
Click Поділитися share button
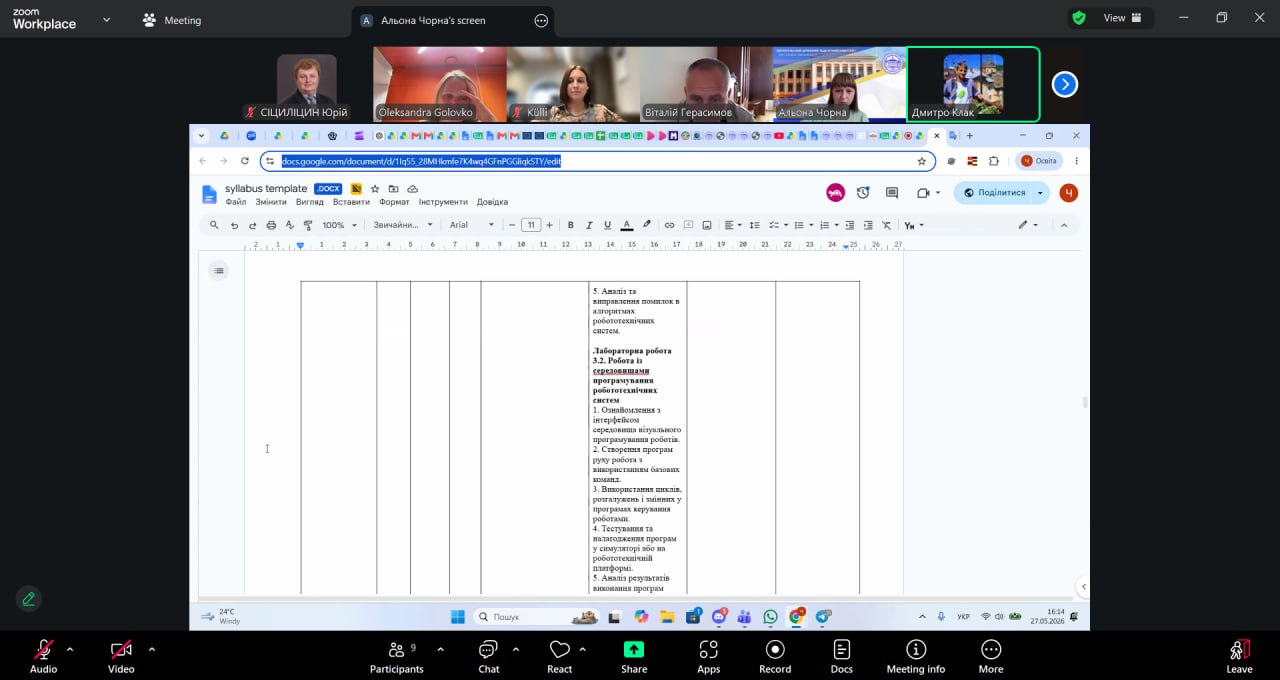(994, 193)
